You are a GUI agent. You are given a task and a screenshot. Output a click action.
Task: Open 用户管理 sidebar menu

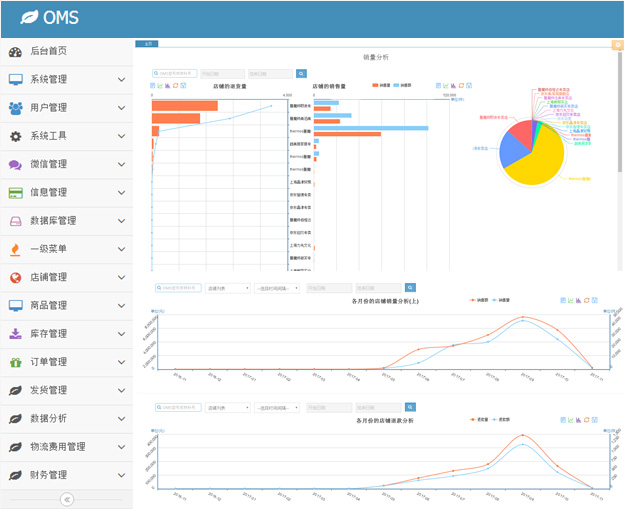pyautogui.click(x=67, y=108)
